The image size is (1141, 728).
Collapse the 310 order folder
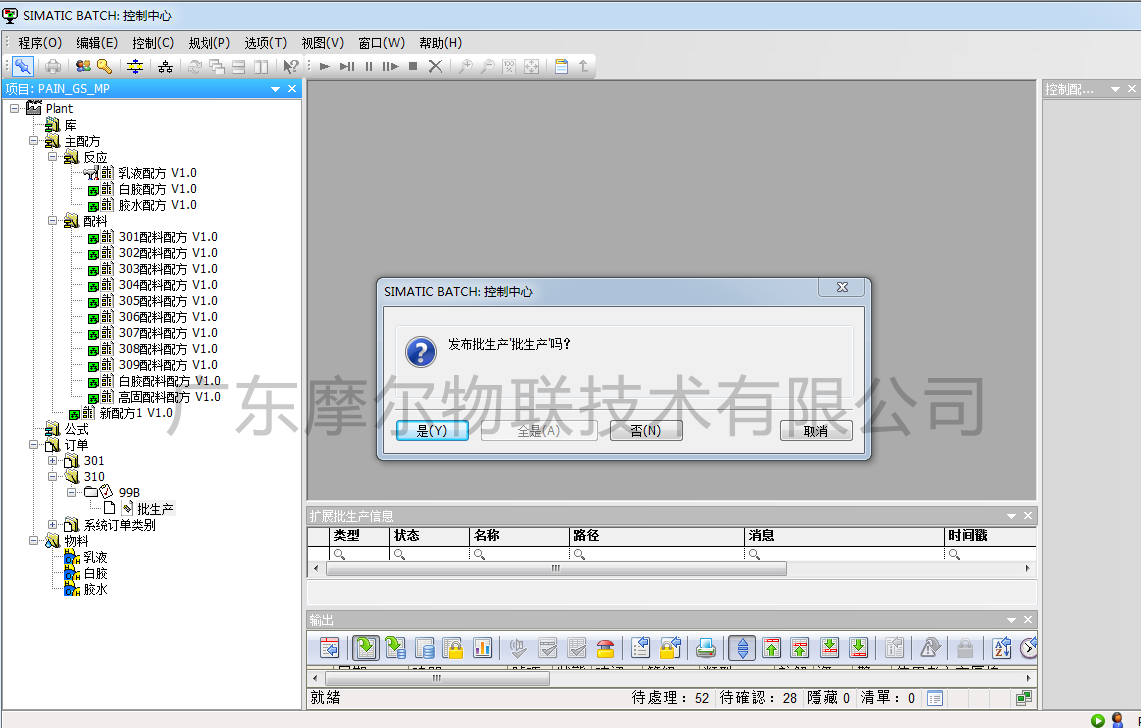[52, 476]
